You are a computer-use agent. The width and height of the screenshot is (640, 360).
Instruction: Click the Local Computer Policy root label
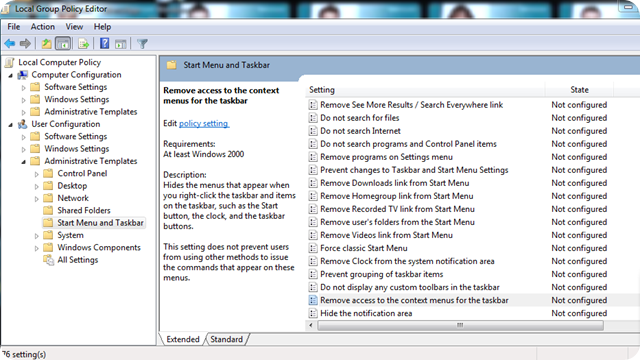(x=60, y=62)
